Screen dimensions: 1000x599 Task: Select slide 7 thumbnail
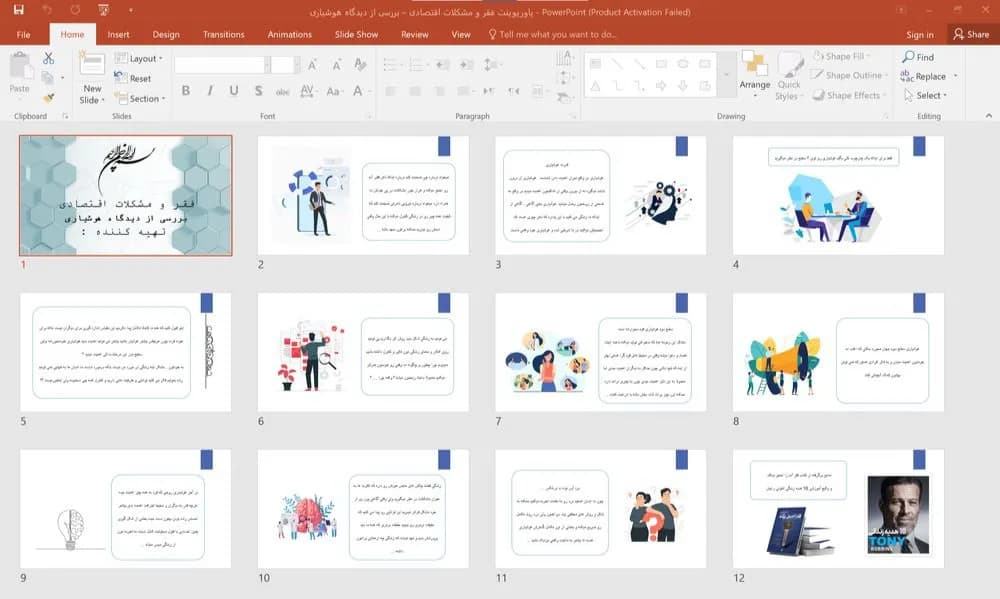601,352
